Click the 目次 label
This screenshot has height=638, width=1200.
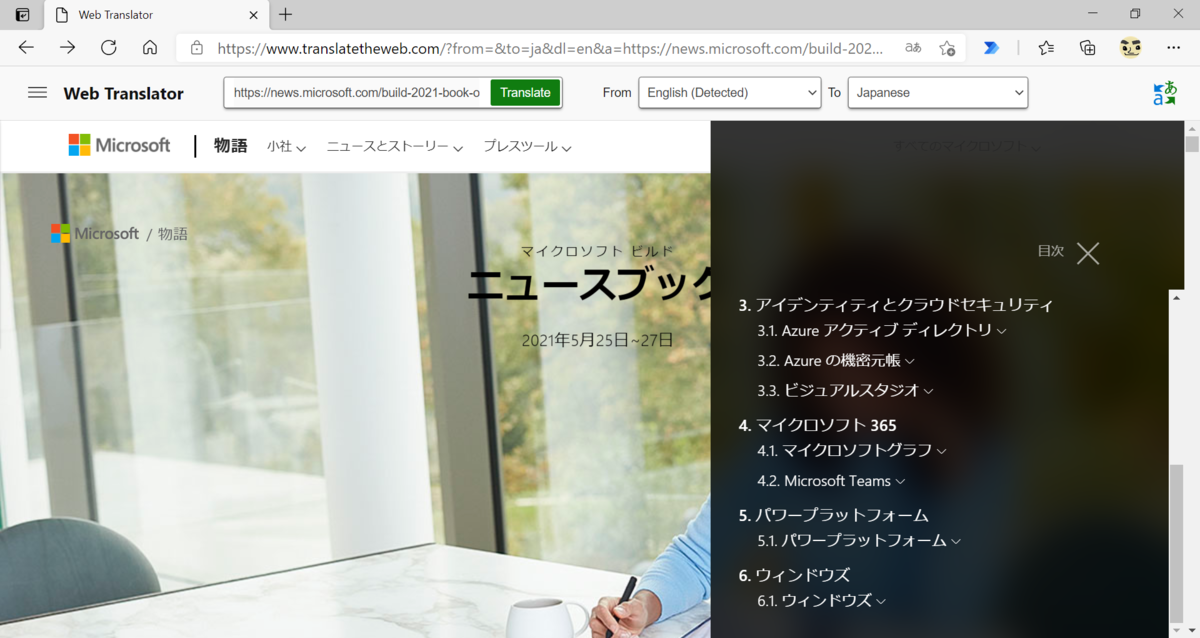click(x=1051, y=252)
